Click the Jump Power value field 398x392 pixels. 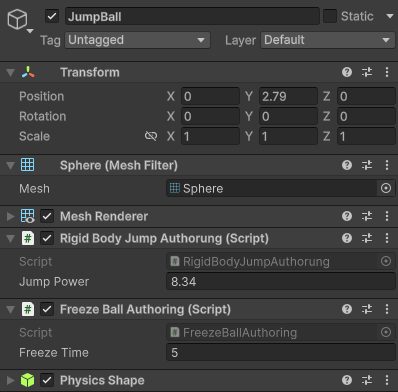(281, 281)
